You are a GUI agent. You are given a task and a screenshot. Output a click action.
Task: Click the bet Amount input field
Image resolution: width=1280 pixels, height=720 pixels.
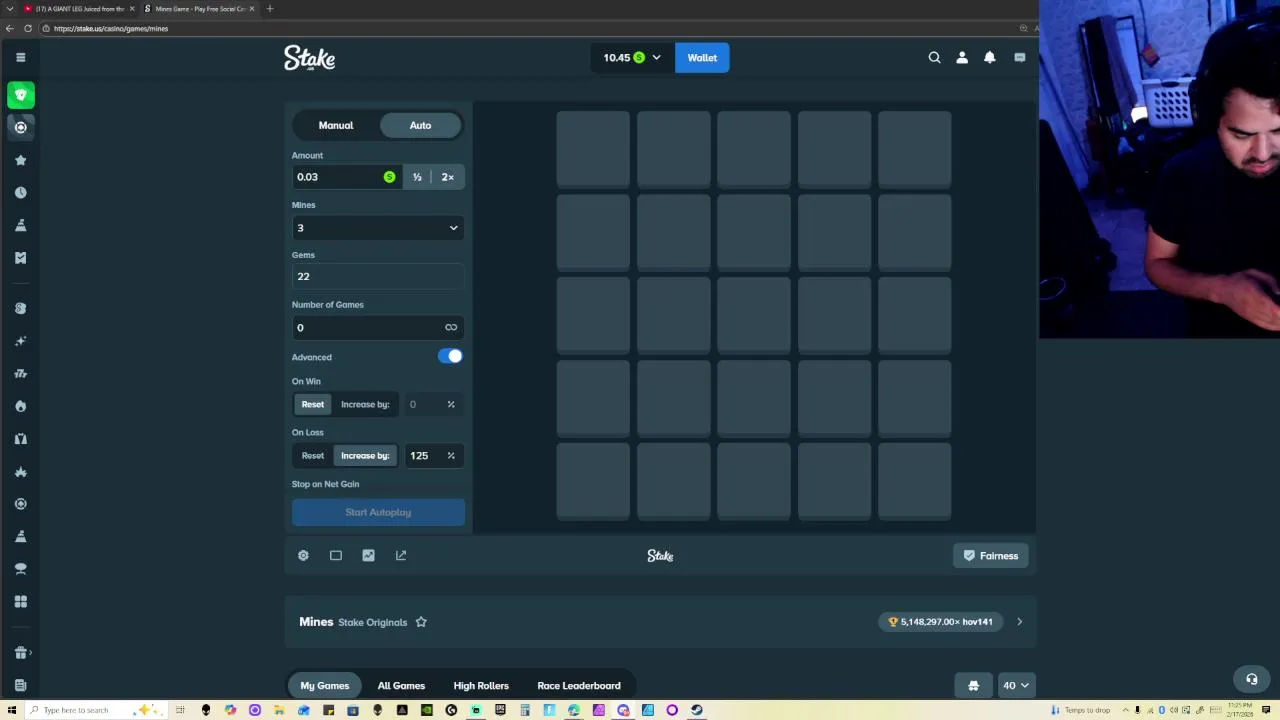[346, 177]
